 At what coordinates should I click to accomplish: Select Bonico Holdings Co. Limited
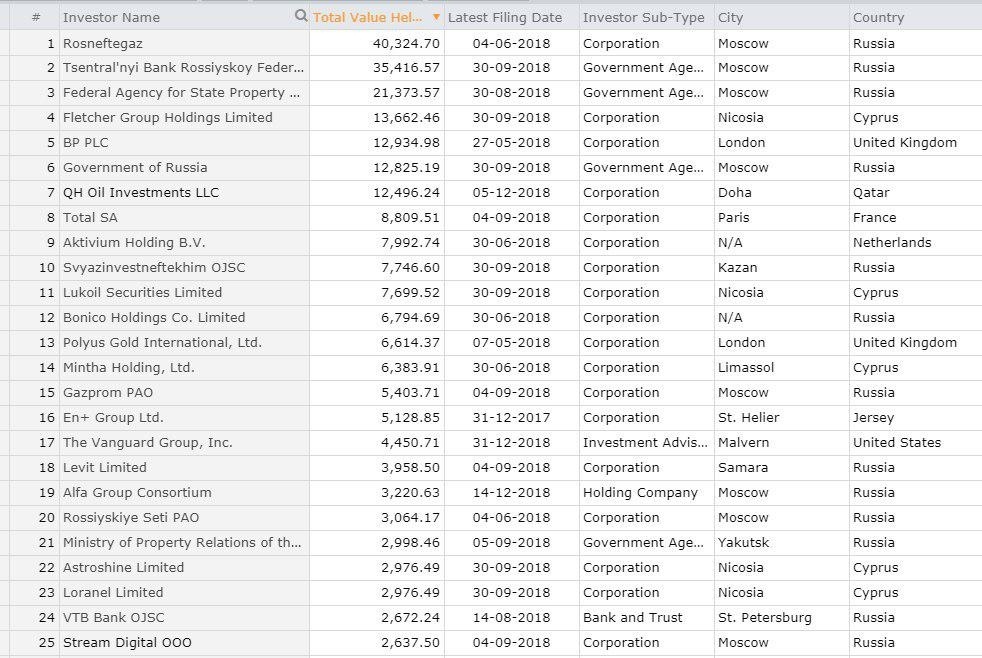154,318
